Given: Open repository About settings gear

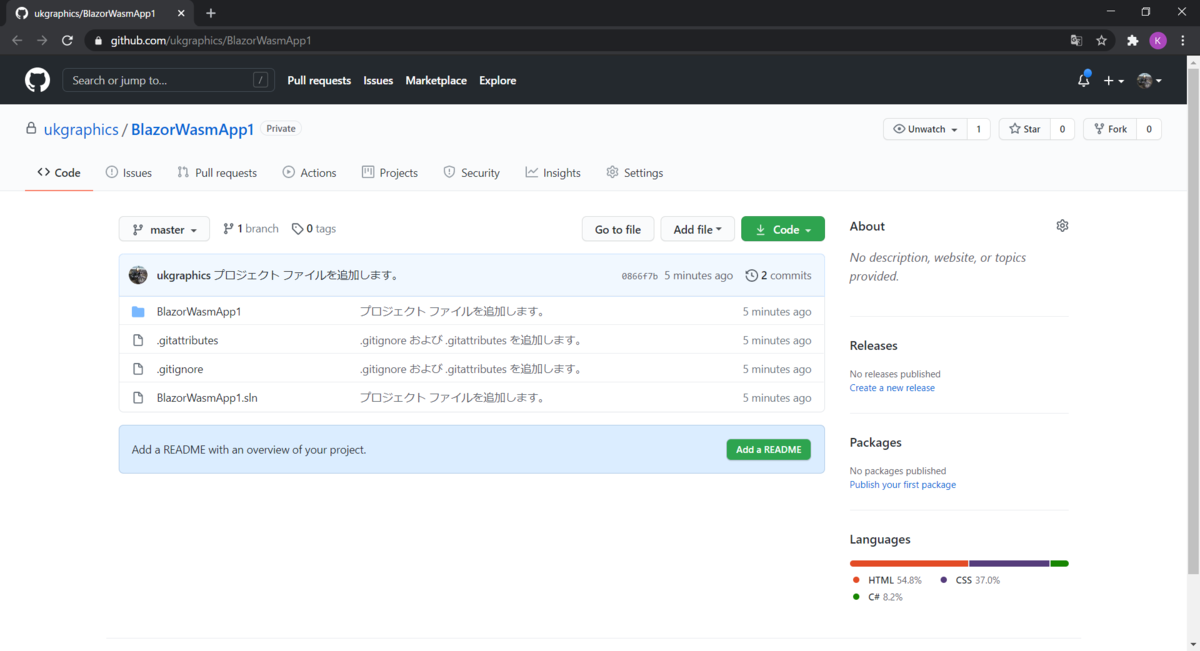Looking at the screenshot, I should [1062, 226].
